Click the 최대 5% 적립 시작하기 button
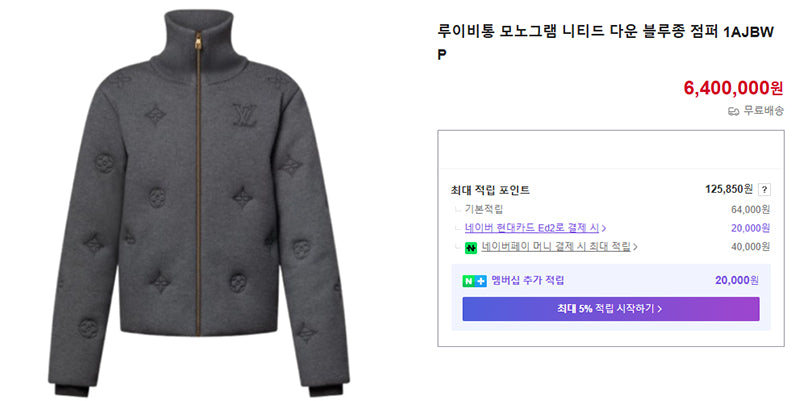Image resolution: width=800 pixels, height=401 pixels. 611,309
